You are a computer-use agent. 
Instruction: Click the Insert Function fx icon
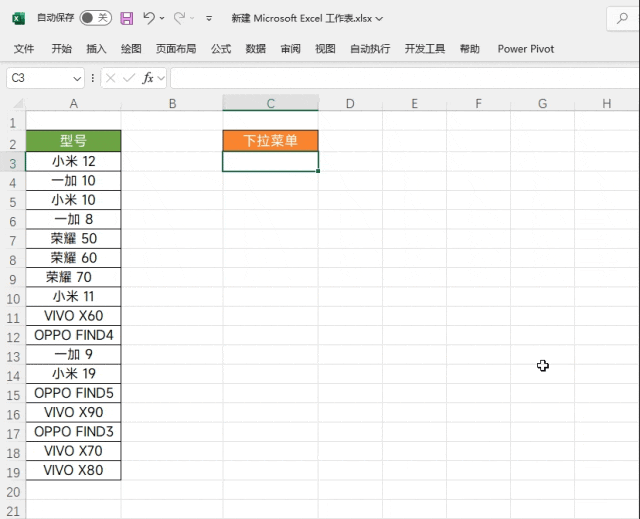(x=148, y=78)
